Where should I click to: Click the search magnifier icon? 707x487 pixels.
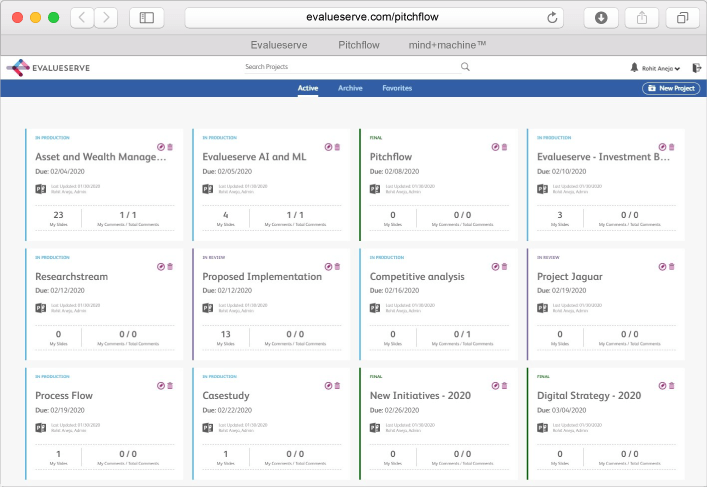point(465,67)
